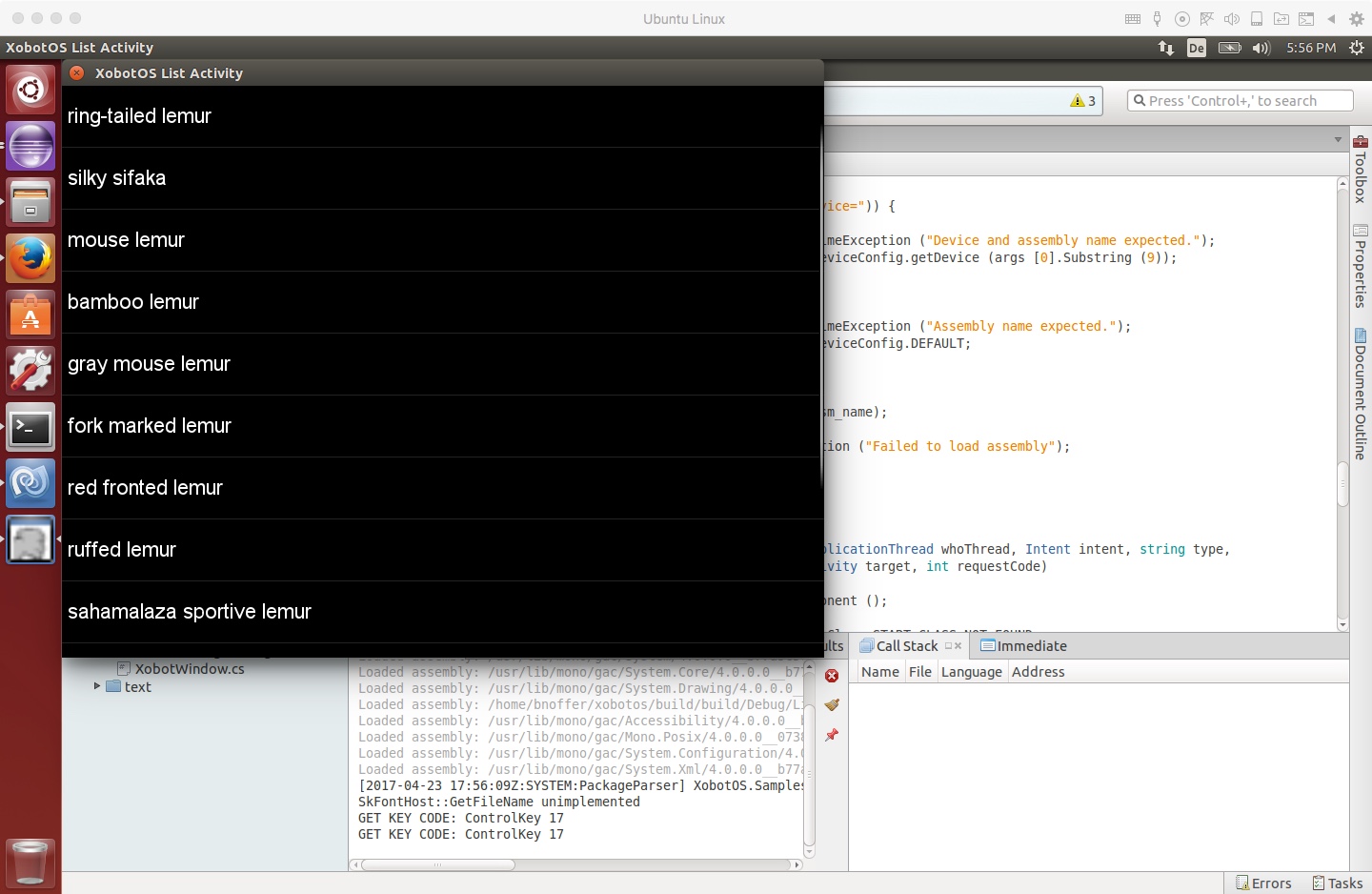
Task: Select 'ring-tailed lemur' list item
Action: 440,116
